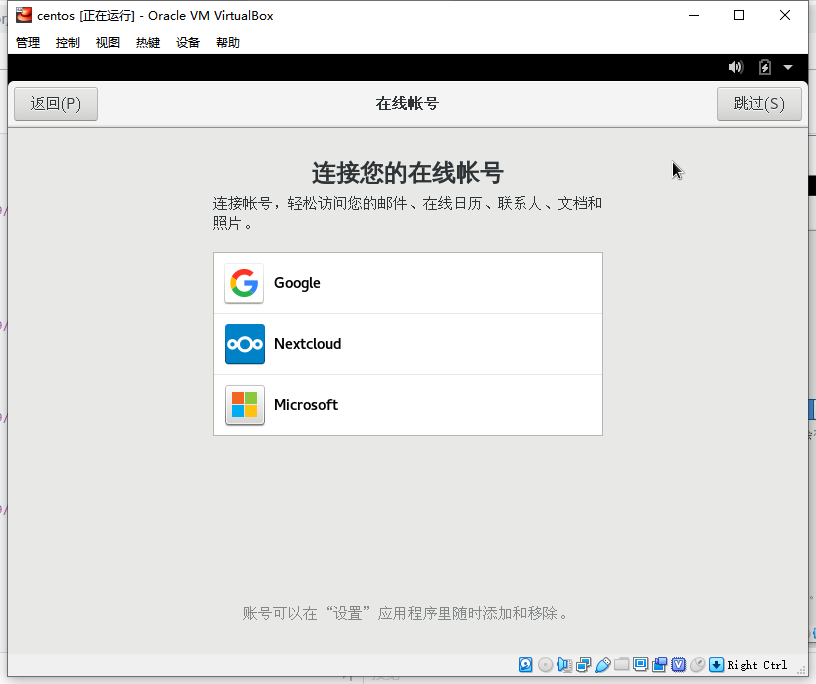Screen dimensions: 816x684
Task: Click the VirtualBox window title icon
Action: tap(23, 16)
